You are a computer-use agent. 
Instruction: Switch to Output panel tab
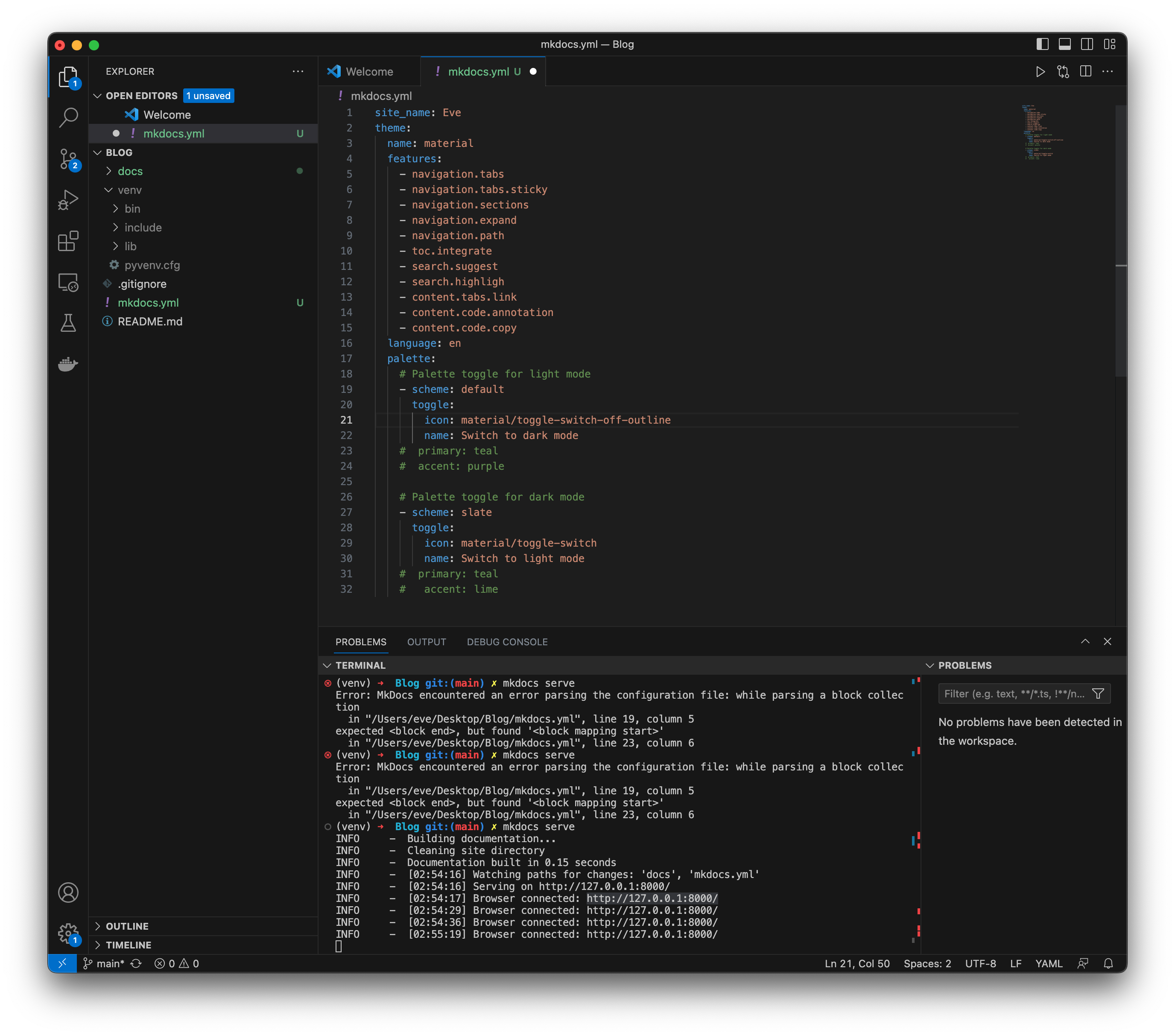click(x=427, y=641)
